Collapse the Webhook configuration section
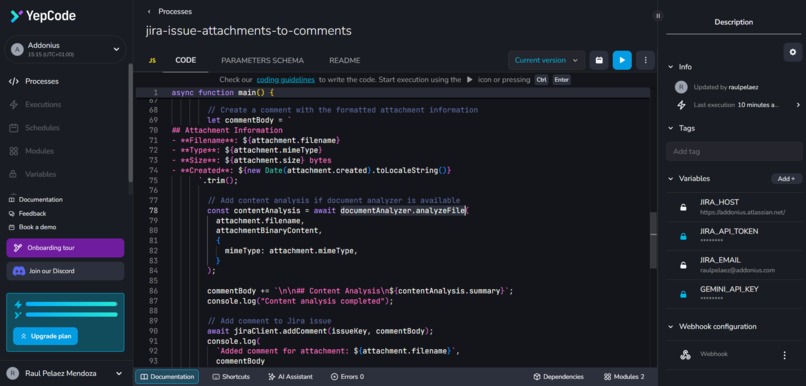806x386 pixels. [x=670, y=326]
